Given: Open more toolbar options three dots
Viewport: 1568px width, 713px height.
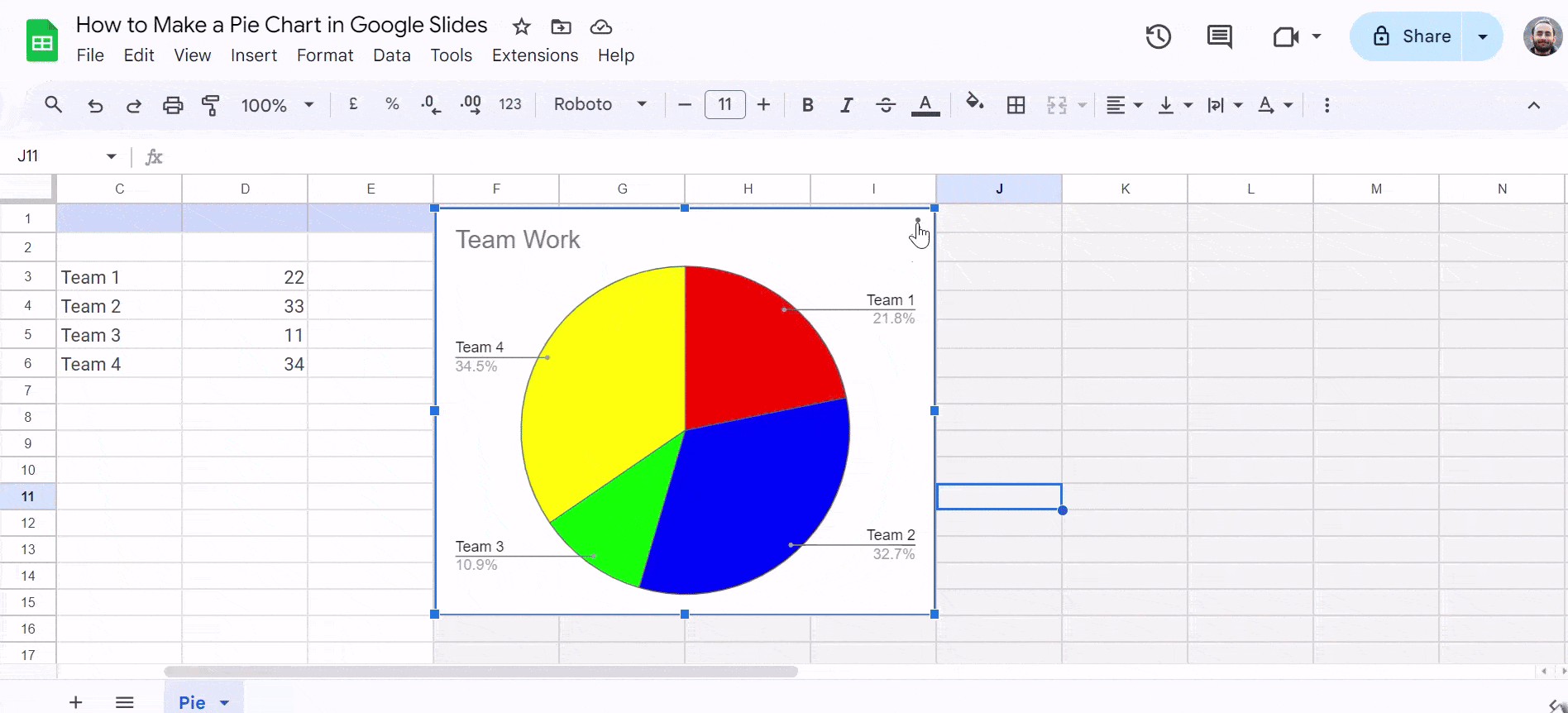Looking at the screenshot, I should (x=1327, y=105).
